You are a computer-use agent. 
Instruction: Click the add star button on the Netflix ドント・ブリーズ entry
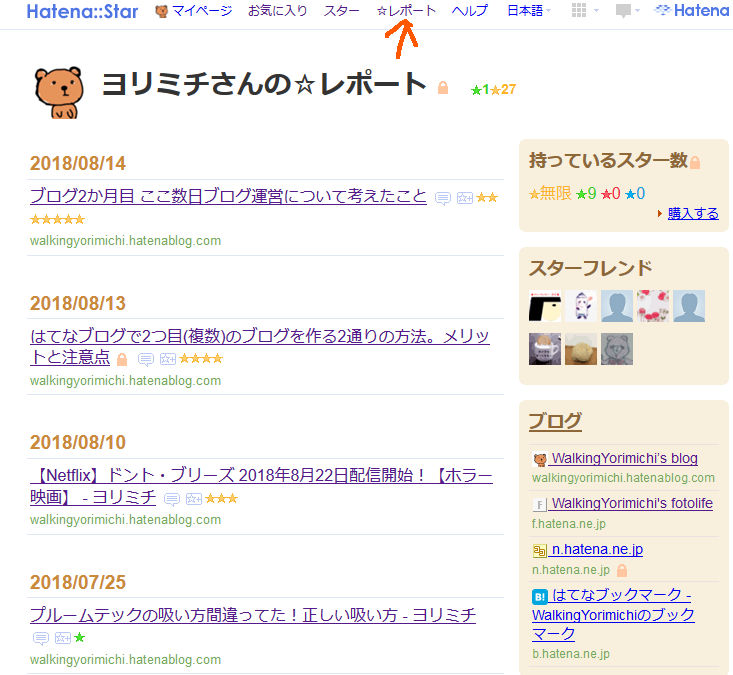click(194, 499)
